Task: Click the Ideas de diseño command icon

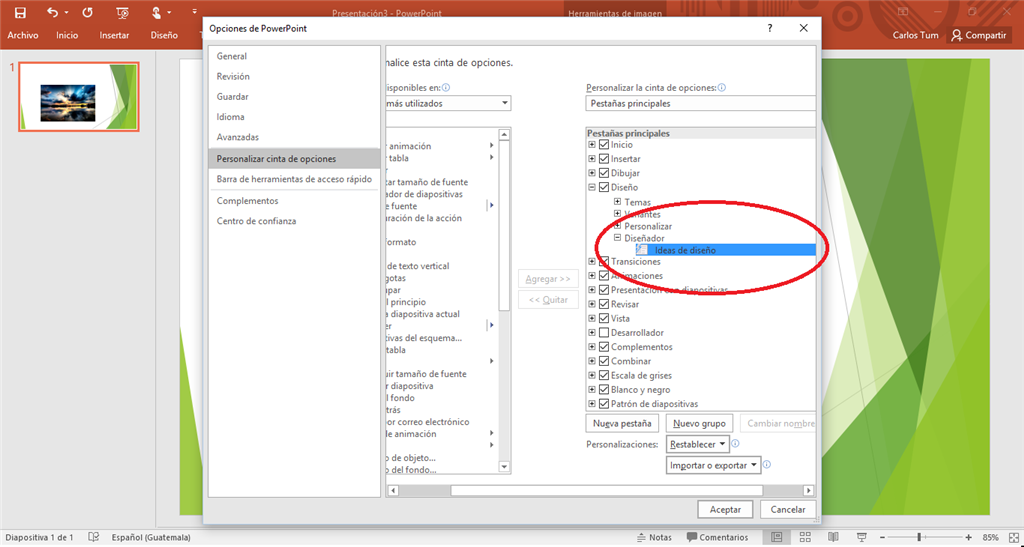Action: (x=642, y=249)
